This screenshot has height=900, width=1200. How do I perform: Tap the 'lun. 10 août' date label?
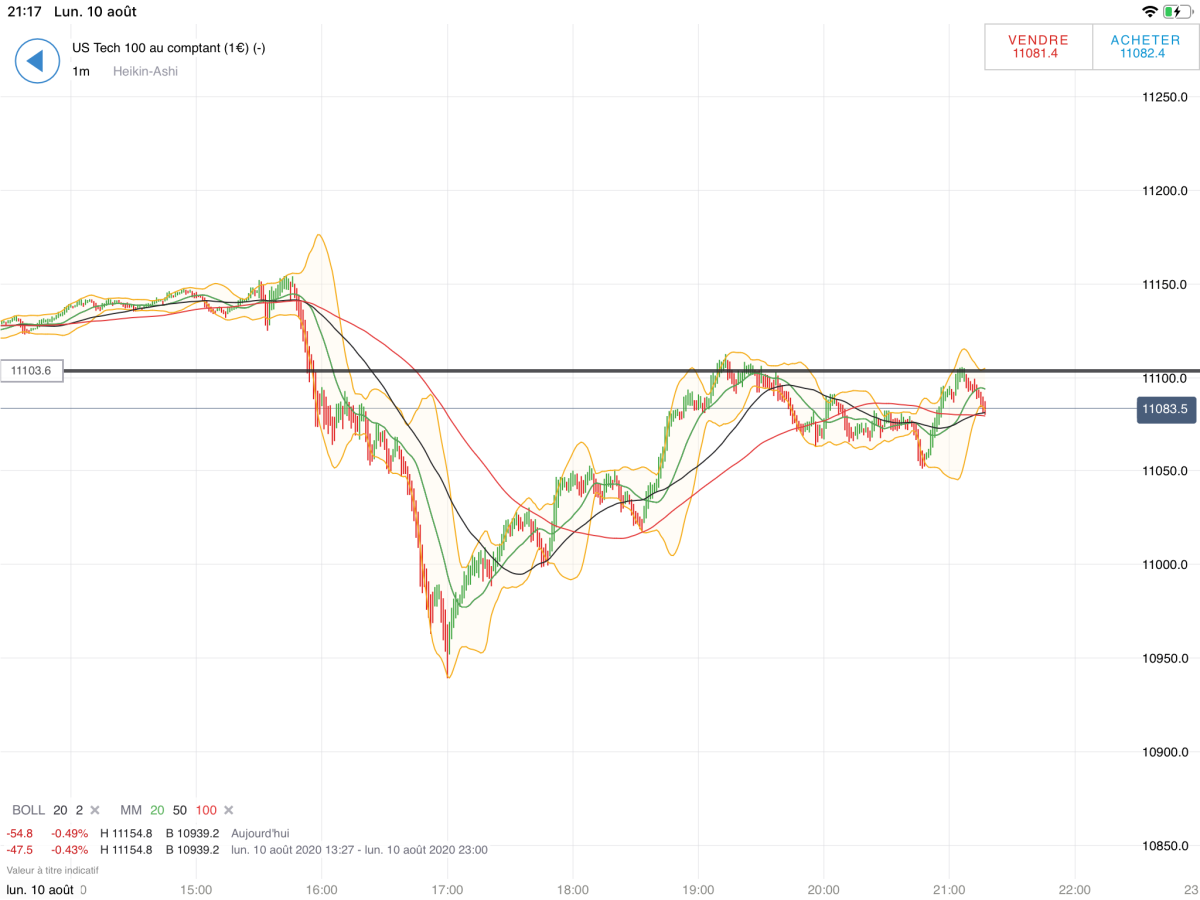coord(40,889)
